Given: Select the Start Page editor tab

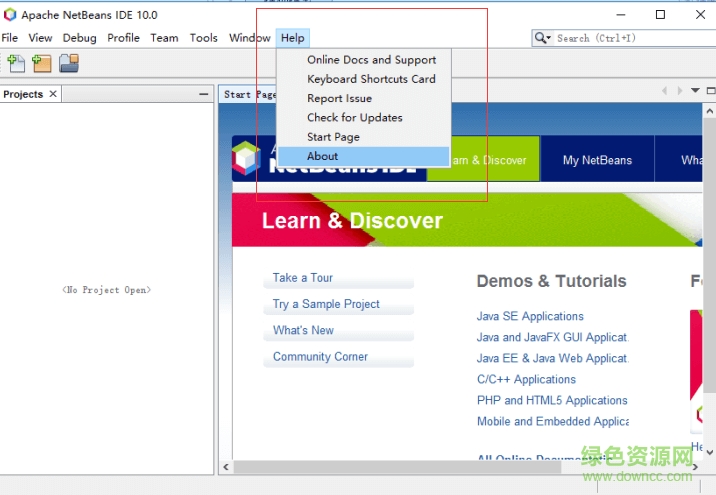Looking at the screenshot, I should 249,94.
